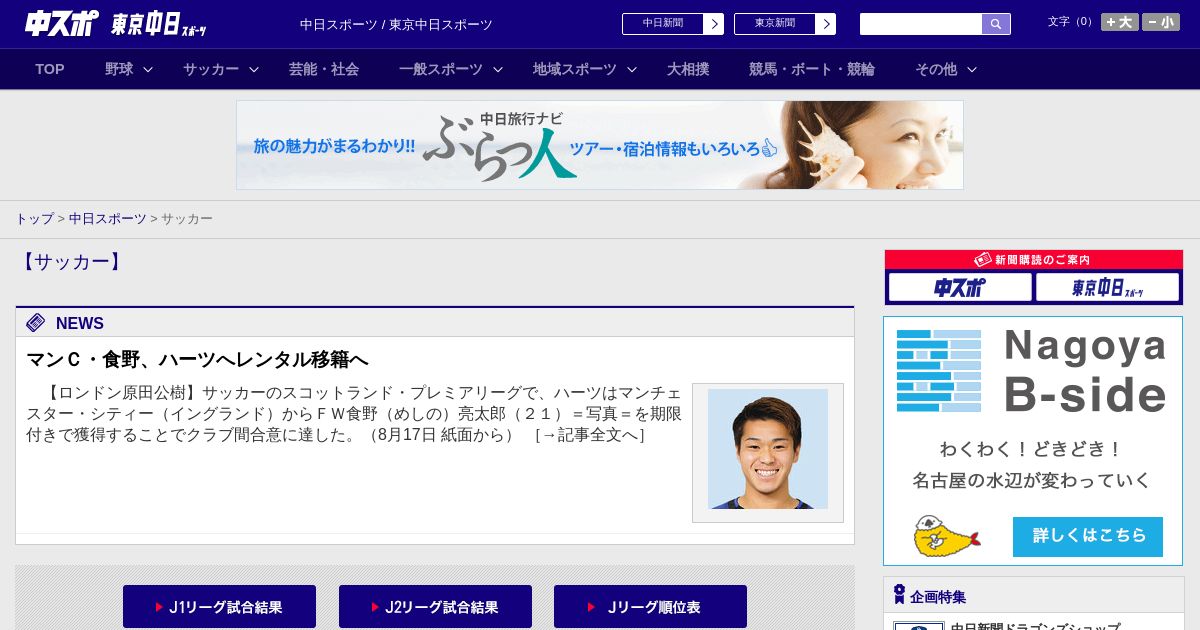Viewport: 1200px width, 630px height.
Task: Open the 野球 menu item
Action: (x=119, y=69)
